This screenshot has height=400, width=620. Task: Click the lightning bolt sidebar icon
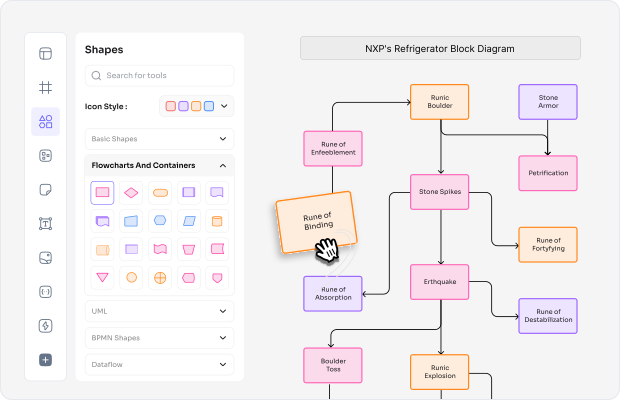coord(45,326)
